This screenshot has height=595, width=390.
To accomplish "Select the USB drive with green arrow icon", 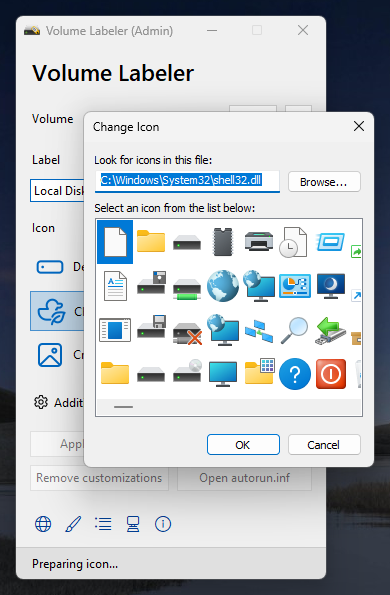I will [330, 331].
